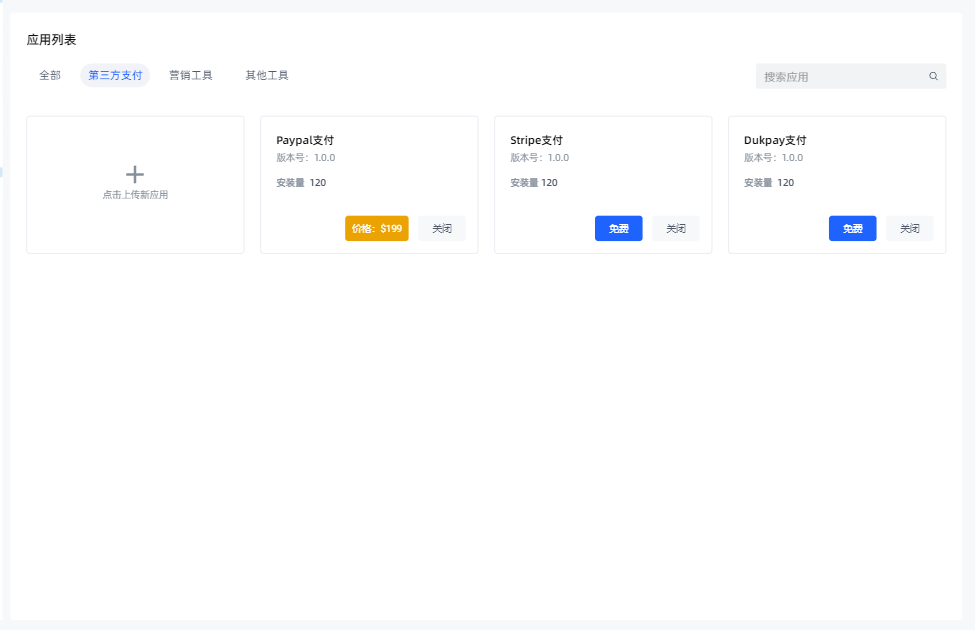Click the plus icon to upload an app

135,174
